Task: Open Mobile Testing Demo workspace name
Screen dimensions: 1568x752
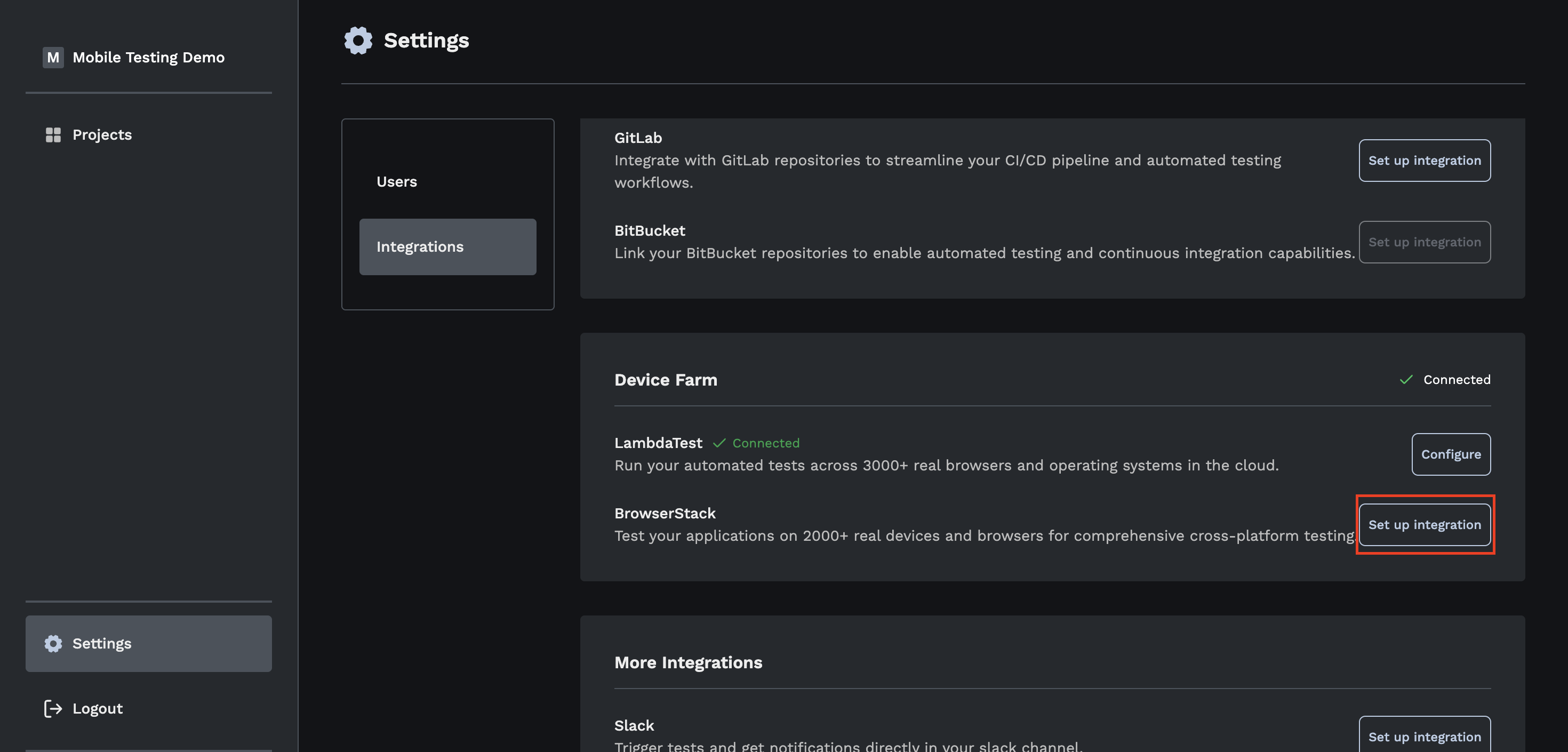Action: pyautogui.click(x=148, y=57)
